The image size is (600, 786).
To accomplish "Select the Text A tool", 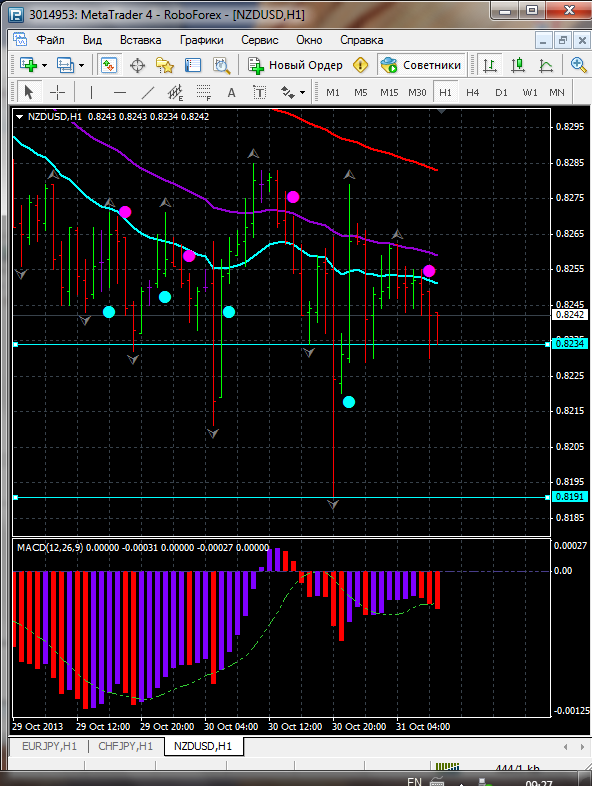I will point(231,92).
